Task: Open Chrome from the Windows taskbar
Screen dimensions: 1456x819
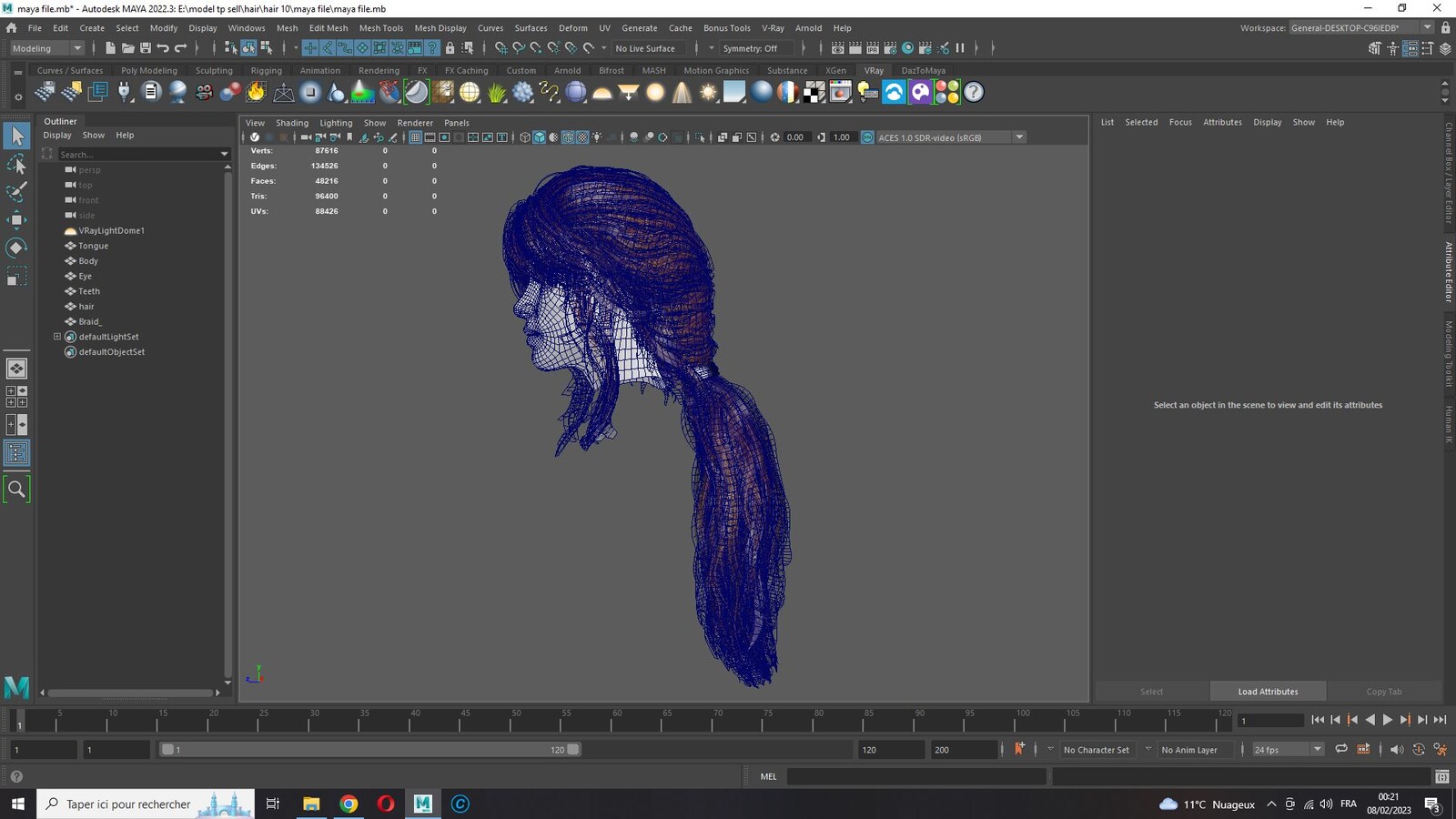Action: click(x=349, y=804)
